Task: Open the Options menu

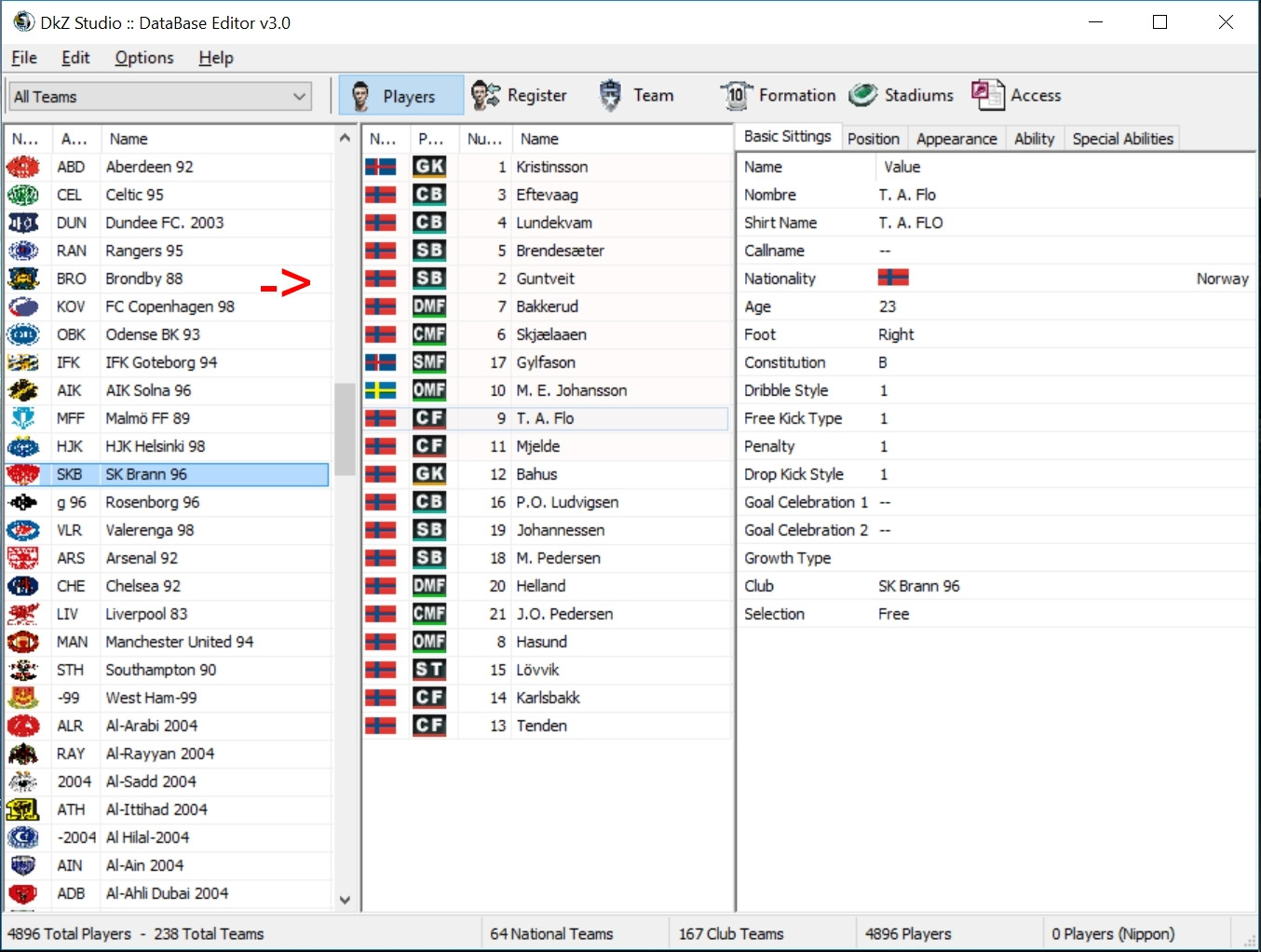Action: coord(144,58)
